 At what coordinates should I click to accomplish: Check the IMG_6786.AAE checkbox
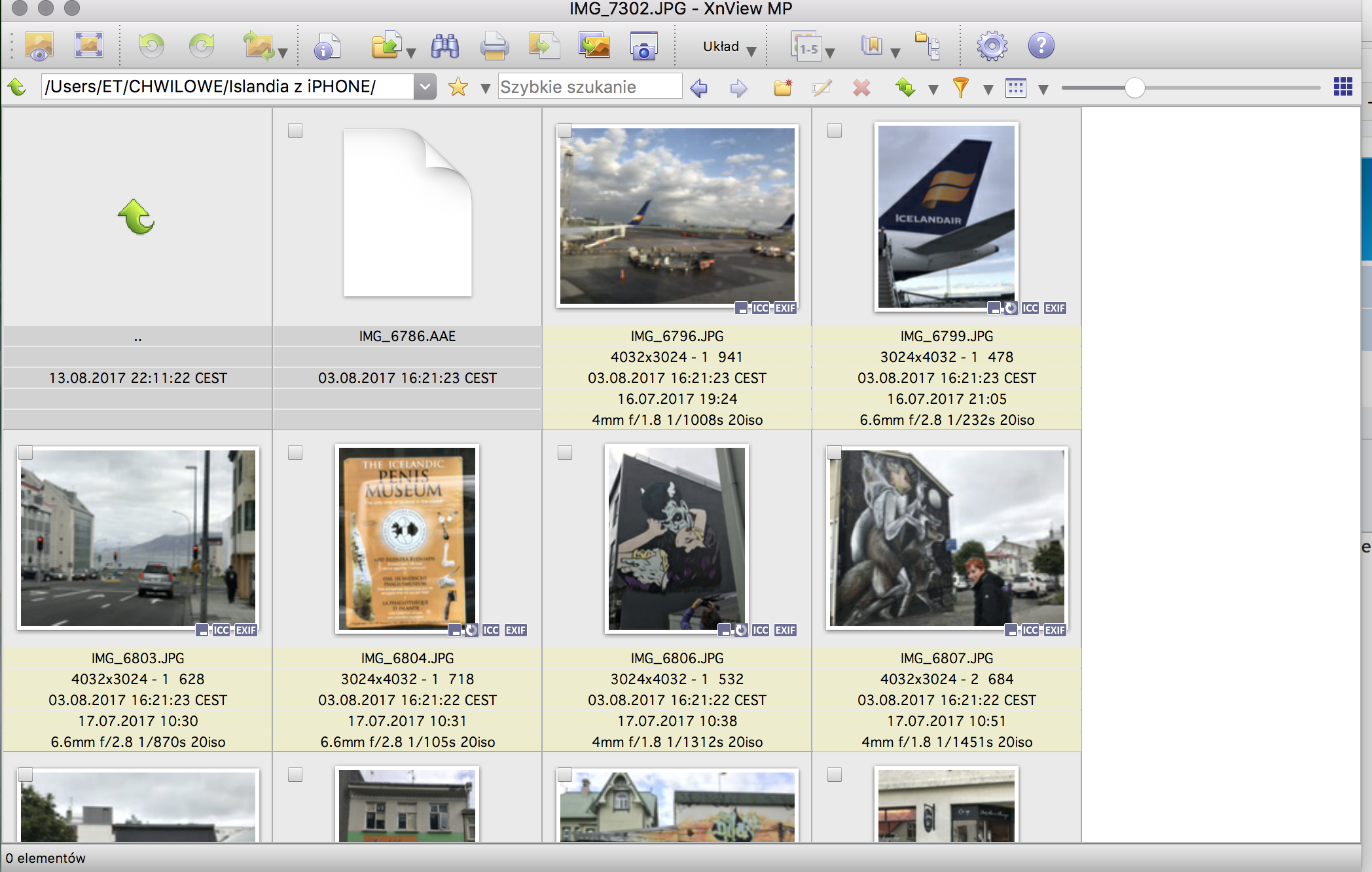tap(295, 130)
